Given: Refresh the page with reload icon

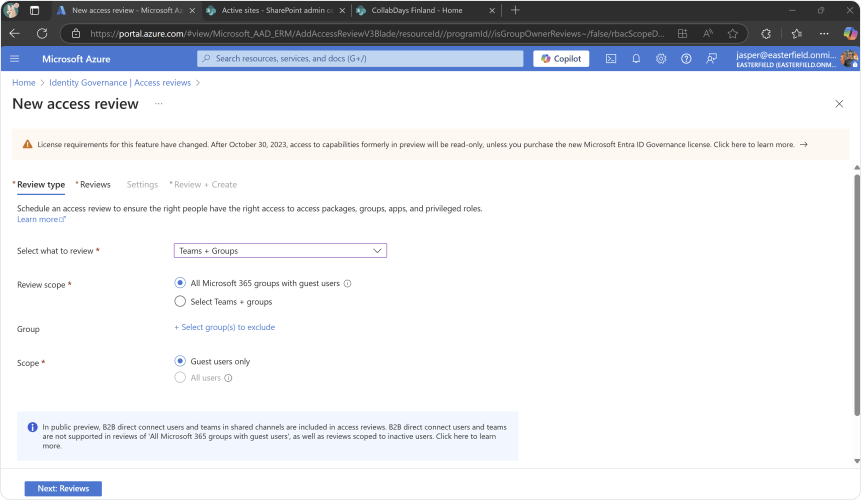Looking at the screenshot, I should coord(42,33).
